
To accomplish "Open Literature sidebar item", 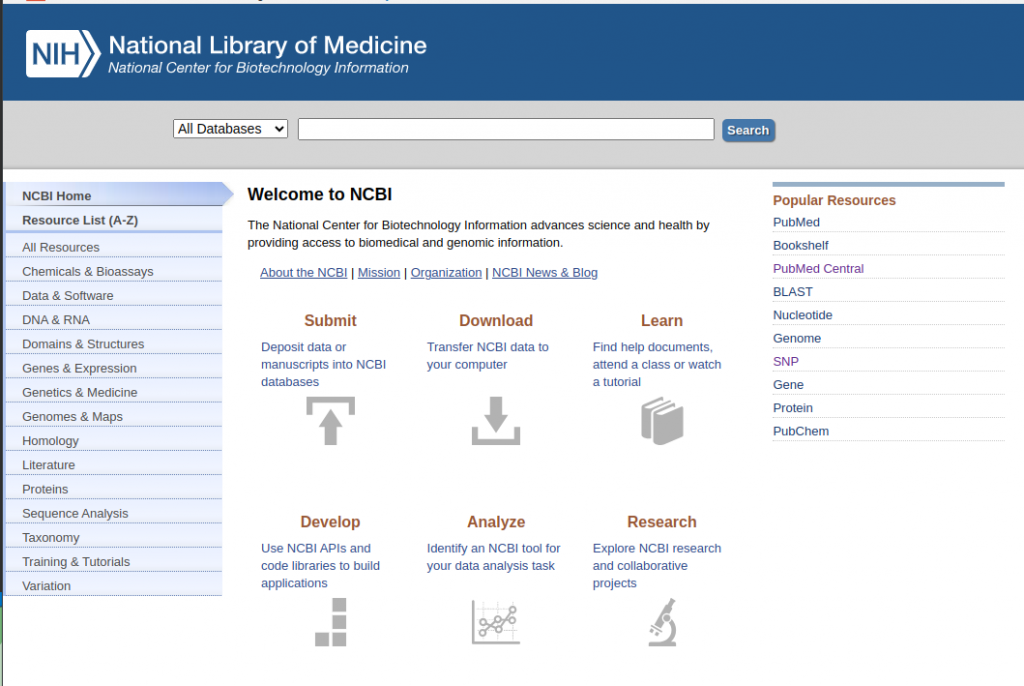I will pos(114,465).
